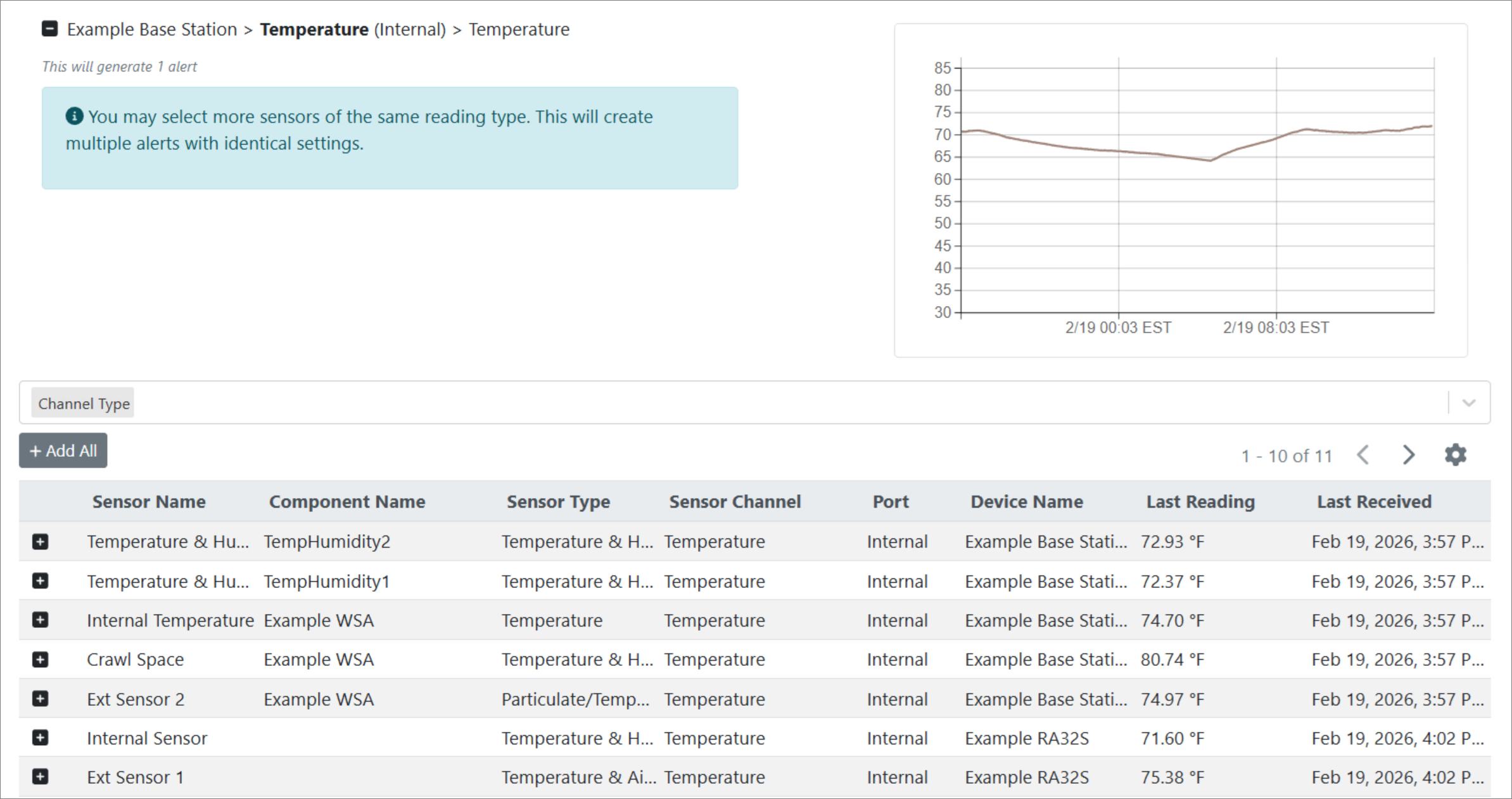
Task: Click the info icon in blue notice
Action: [74, 116]
